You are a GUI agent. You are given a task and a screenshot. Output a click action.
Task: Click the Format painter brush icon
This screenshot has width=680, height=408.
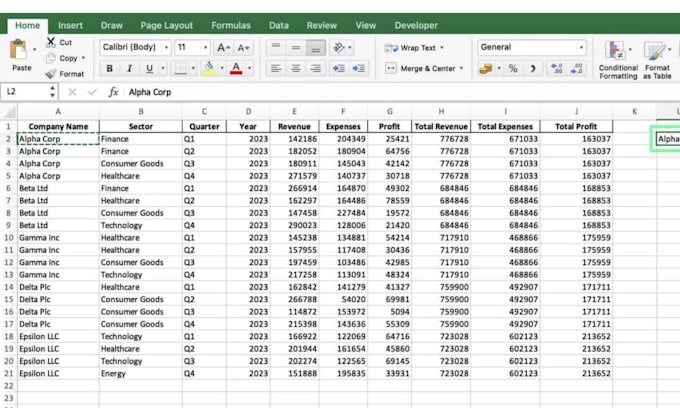(x=51, y=74)
